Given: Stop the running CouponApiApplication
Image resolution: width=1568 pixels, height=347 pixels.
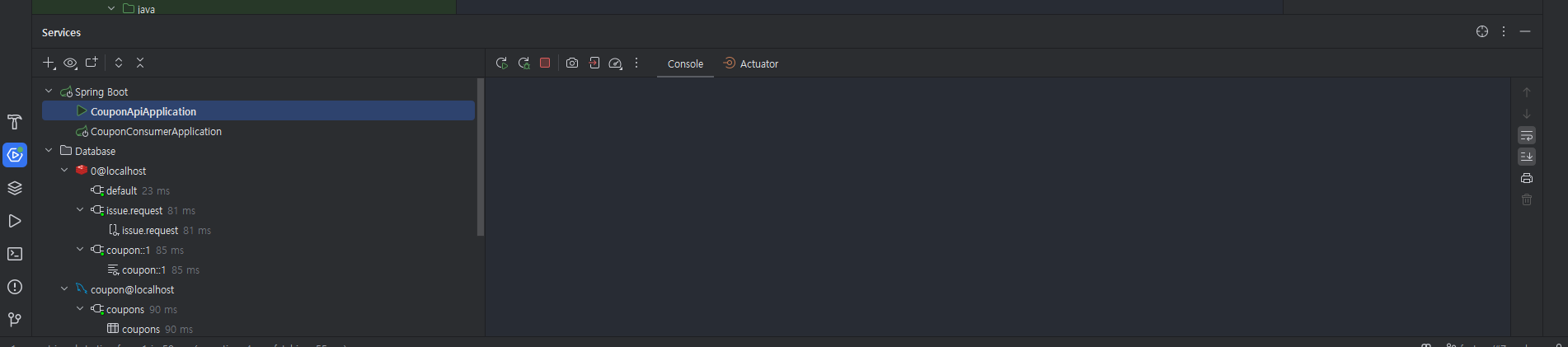Looking at the screenshot, I should click(545, 63).
